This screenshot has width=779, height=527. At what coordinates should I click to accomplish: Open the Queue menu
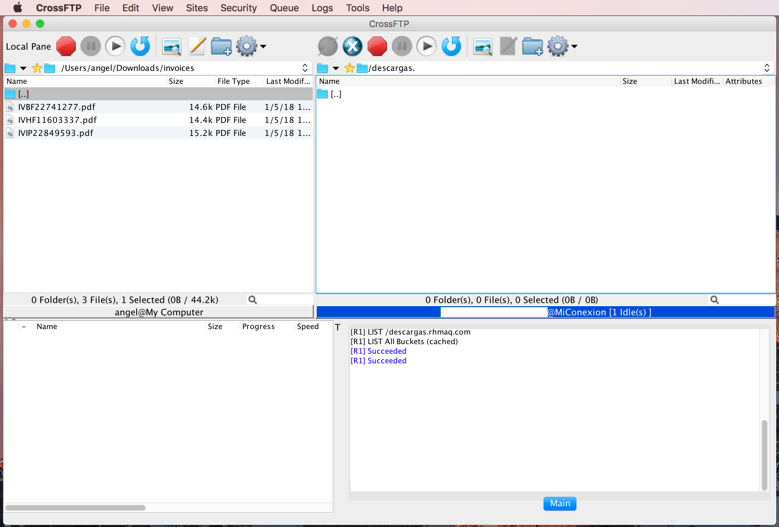pos(284,8)
